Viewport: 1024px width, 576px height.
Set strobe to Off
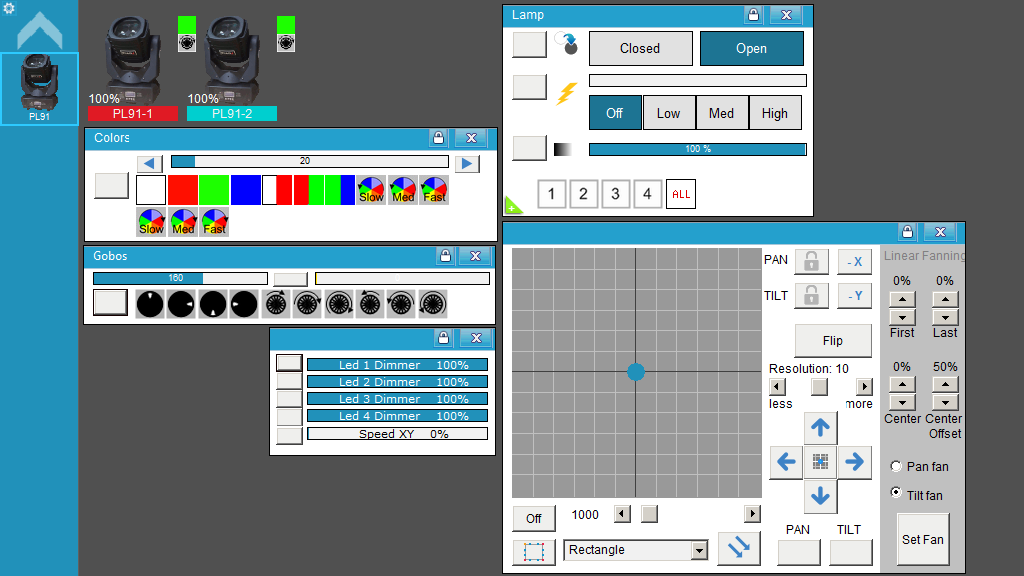click(x=615, y=113)
